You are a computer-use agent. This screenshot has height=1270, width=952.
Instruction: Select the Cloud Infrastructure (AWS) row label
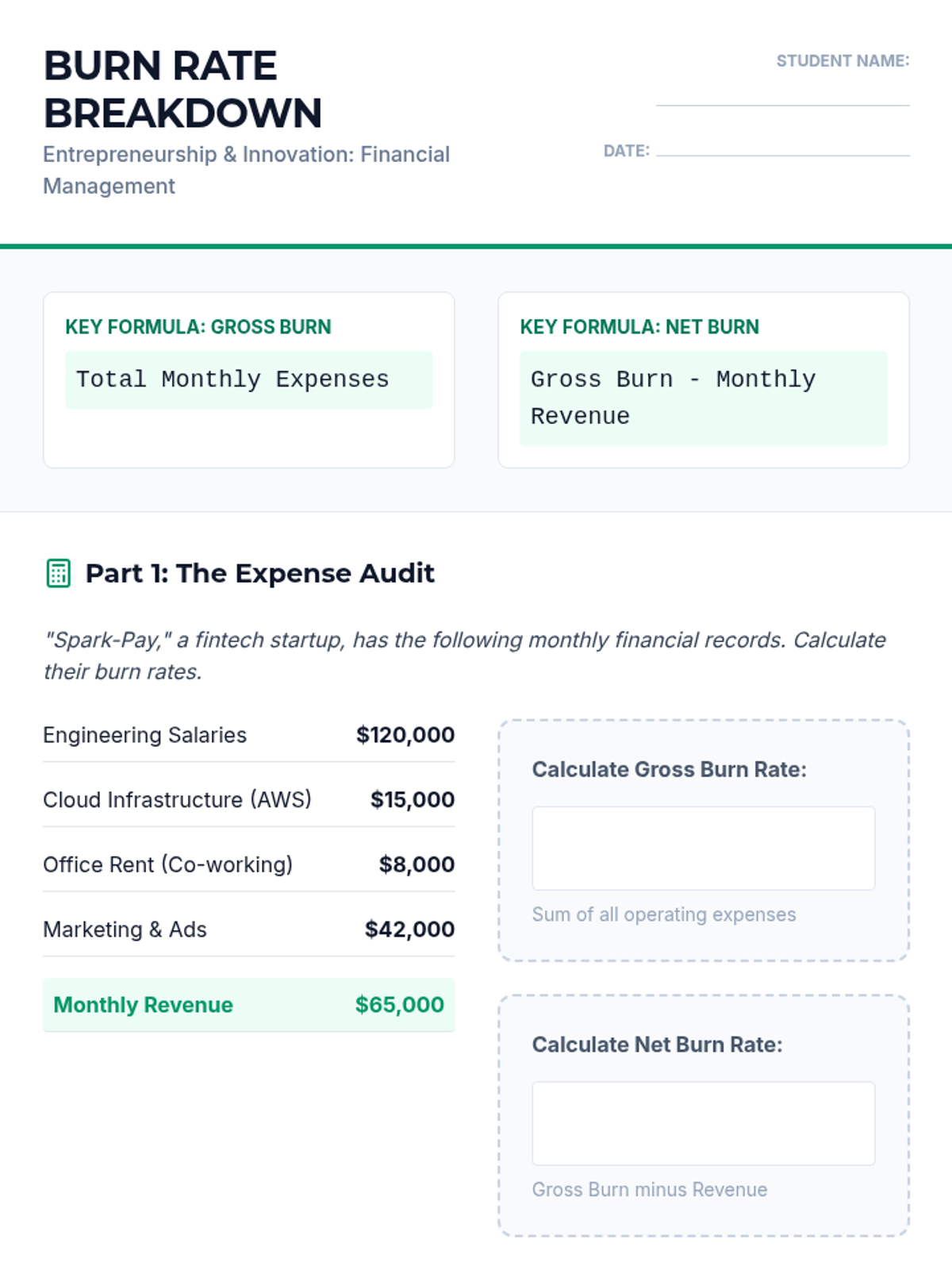click(177, 799)
